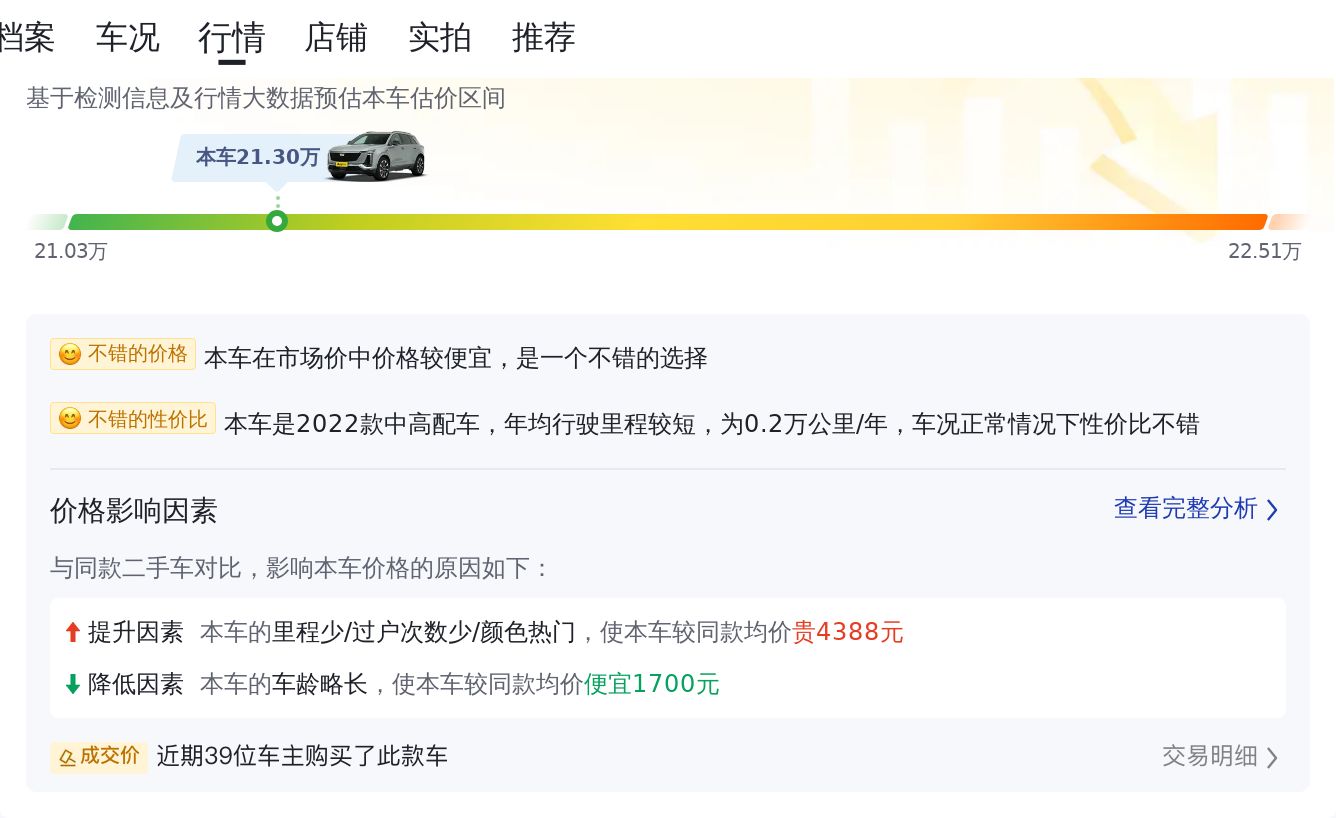The width and height of the screenshot is (1336, 818).
Task: Switch to the 推荐 tab
Action: [x=544, y=38]
